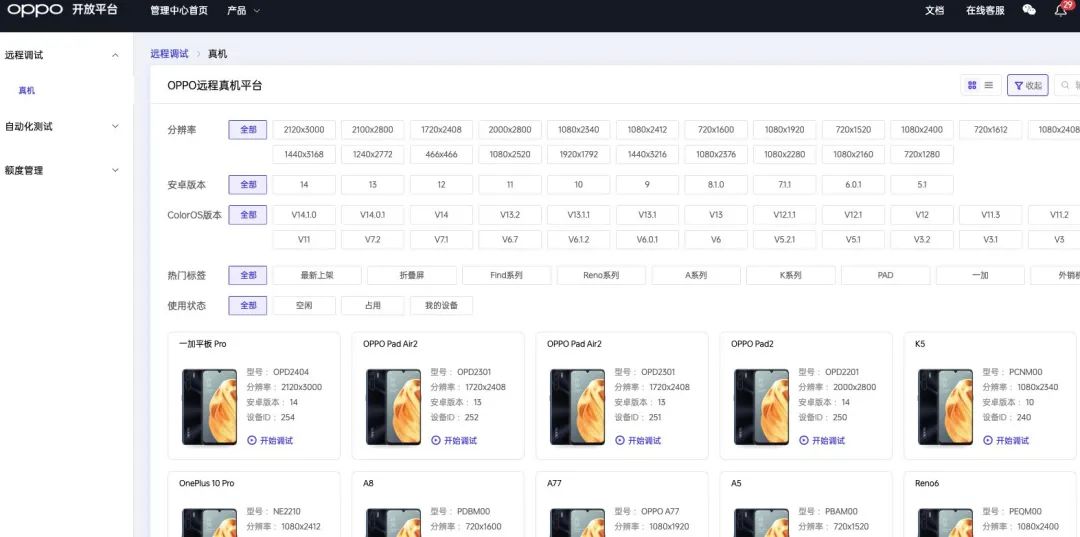The image size is (1080, 537).
Task: Filter by Android version 5.1
Action: click(x=922, y=185)
